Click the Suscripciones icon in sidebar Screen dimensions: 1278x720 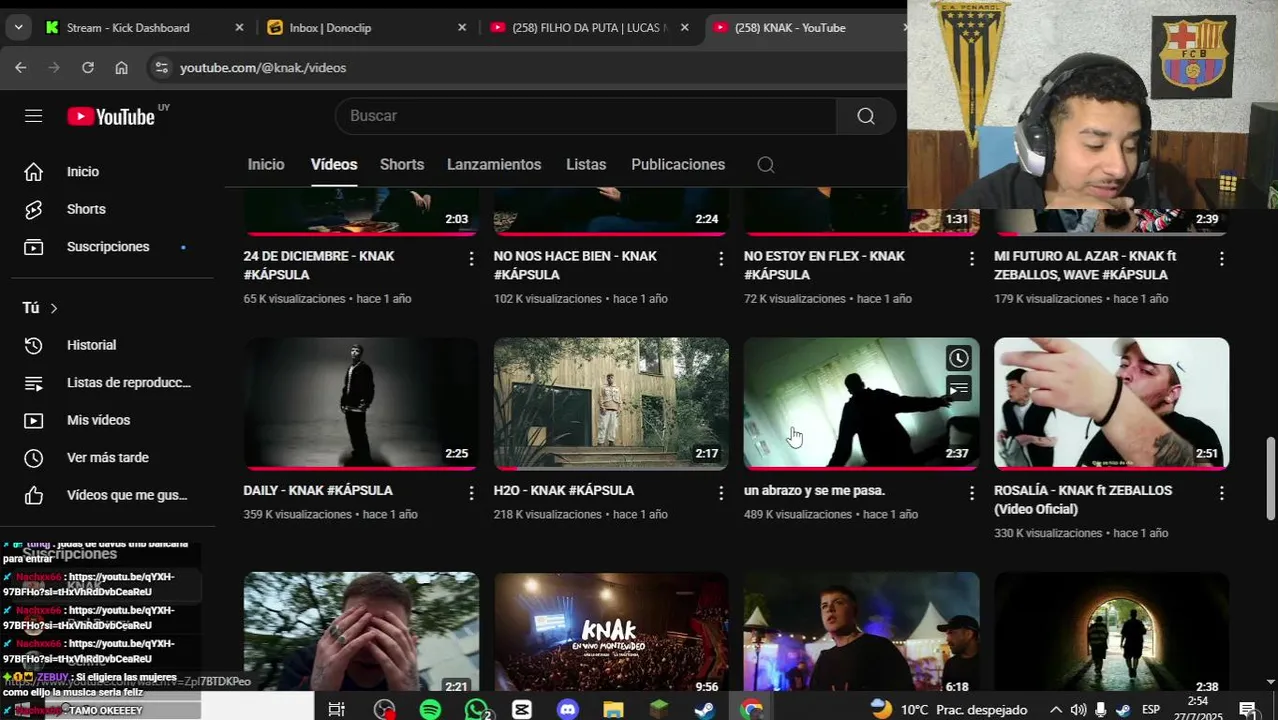34,247
